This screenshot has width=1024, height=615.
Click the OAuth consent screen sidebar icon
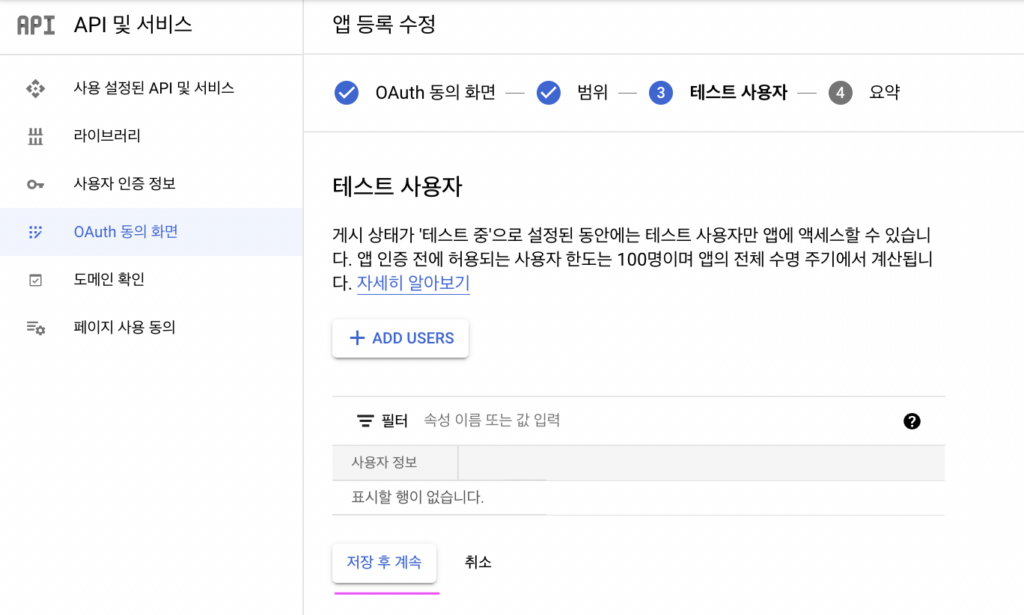[x=36, y=232]
